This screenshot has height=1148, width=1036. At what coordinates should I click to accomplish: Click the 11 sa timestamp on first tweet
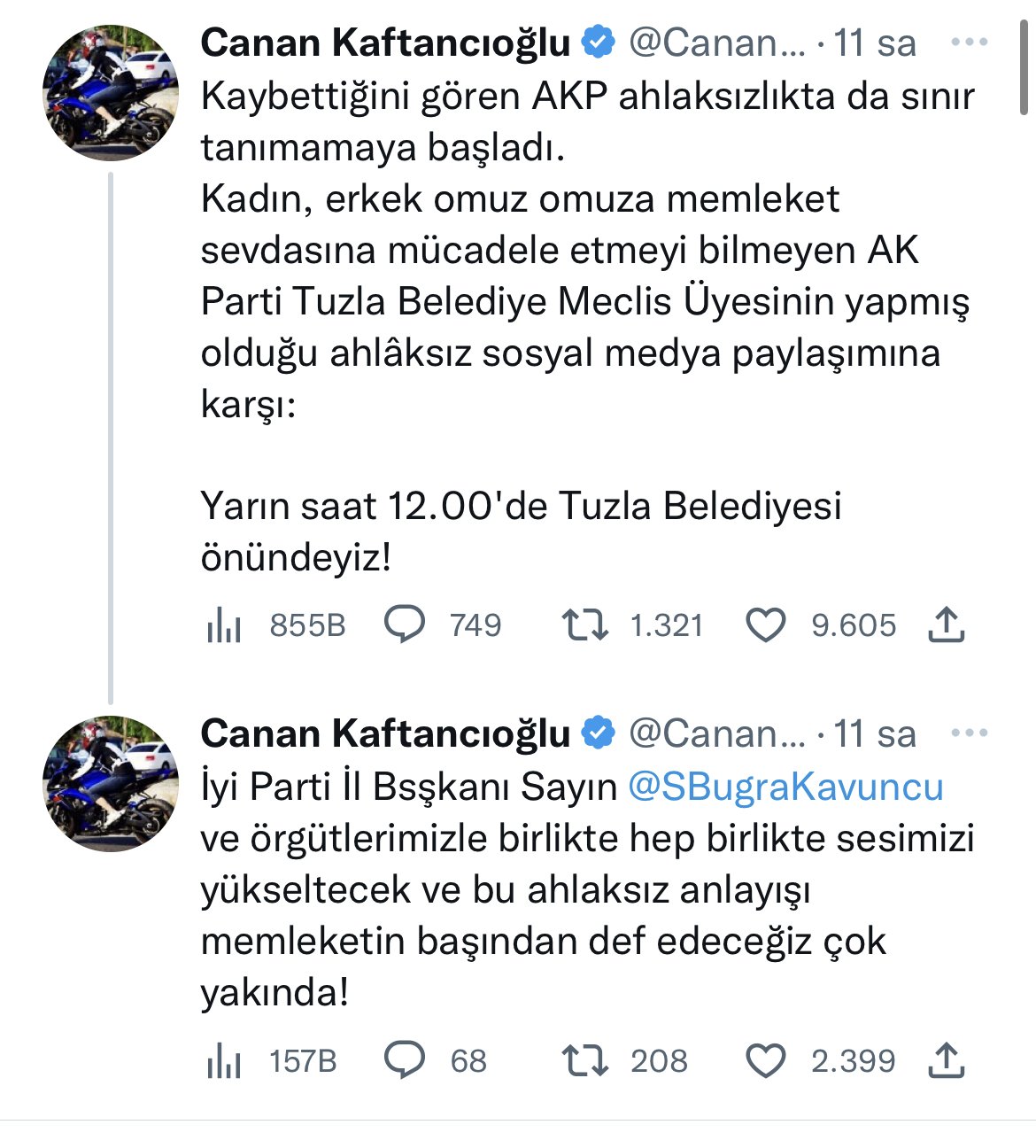(875, 43)
